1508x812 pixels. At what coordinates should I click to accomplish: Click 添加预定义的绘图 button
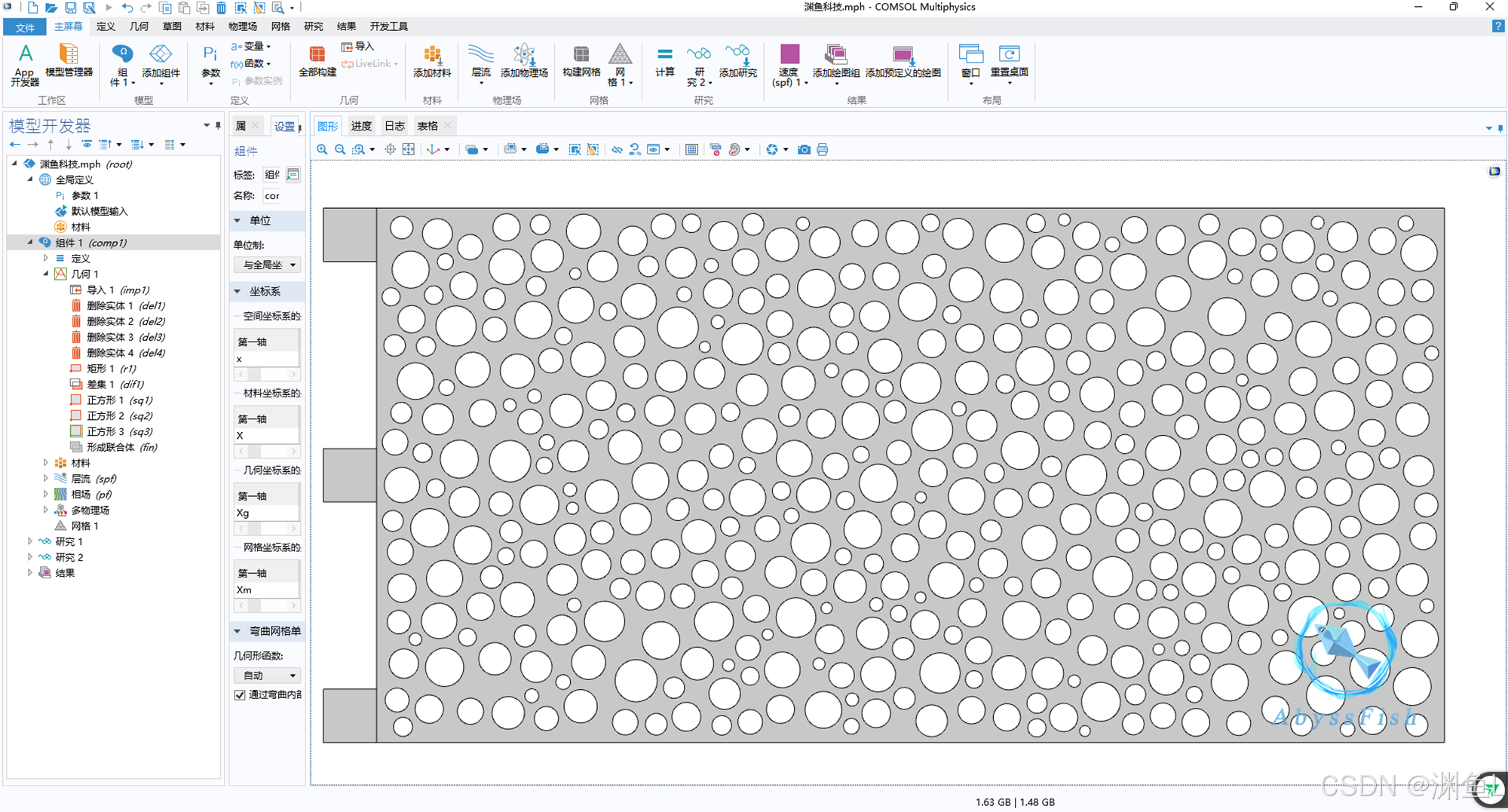[903, 60]
